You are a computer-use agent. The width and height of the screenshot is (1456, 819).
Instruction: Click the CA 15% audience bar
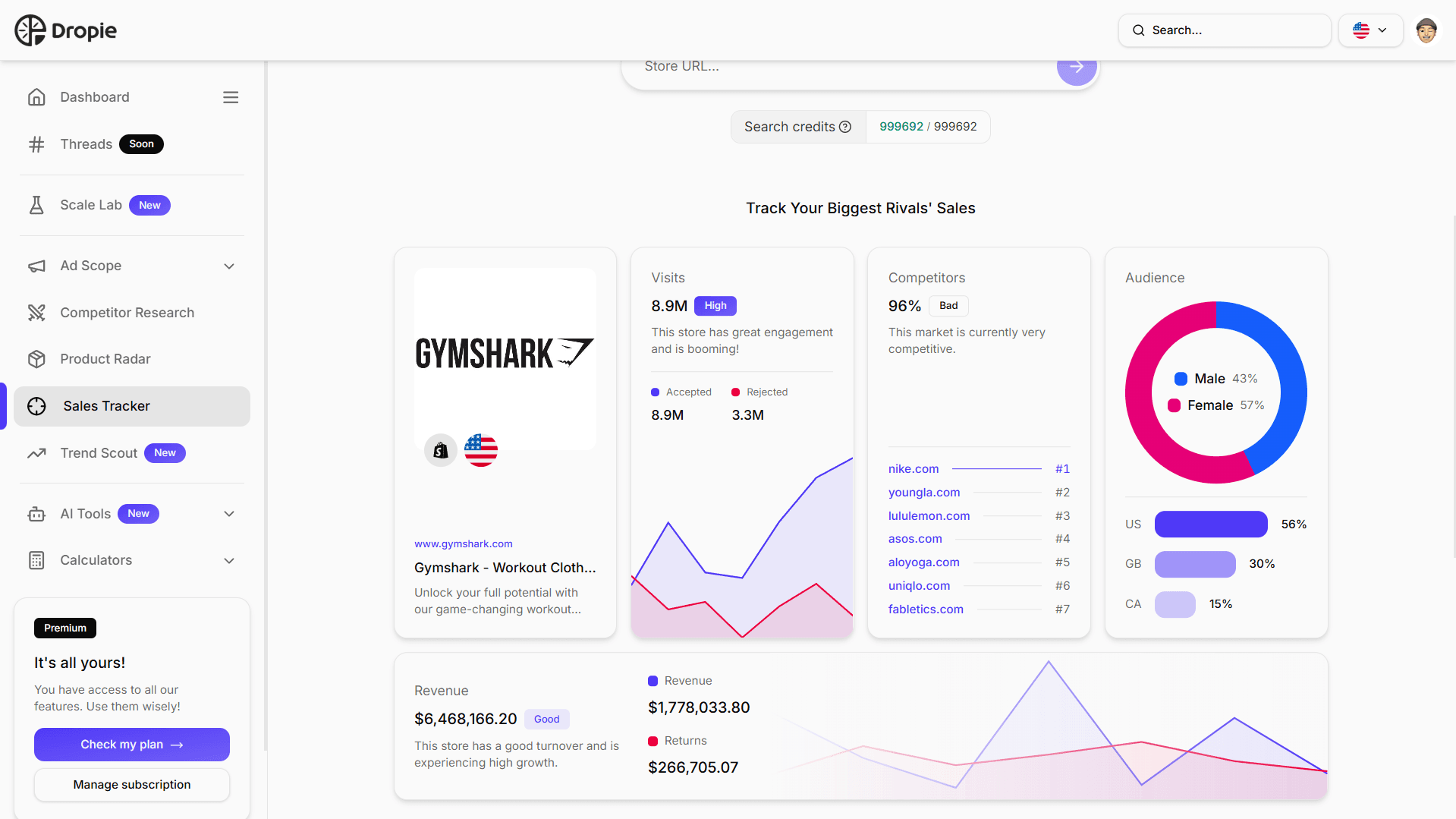[x=1175, y=604]
